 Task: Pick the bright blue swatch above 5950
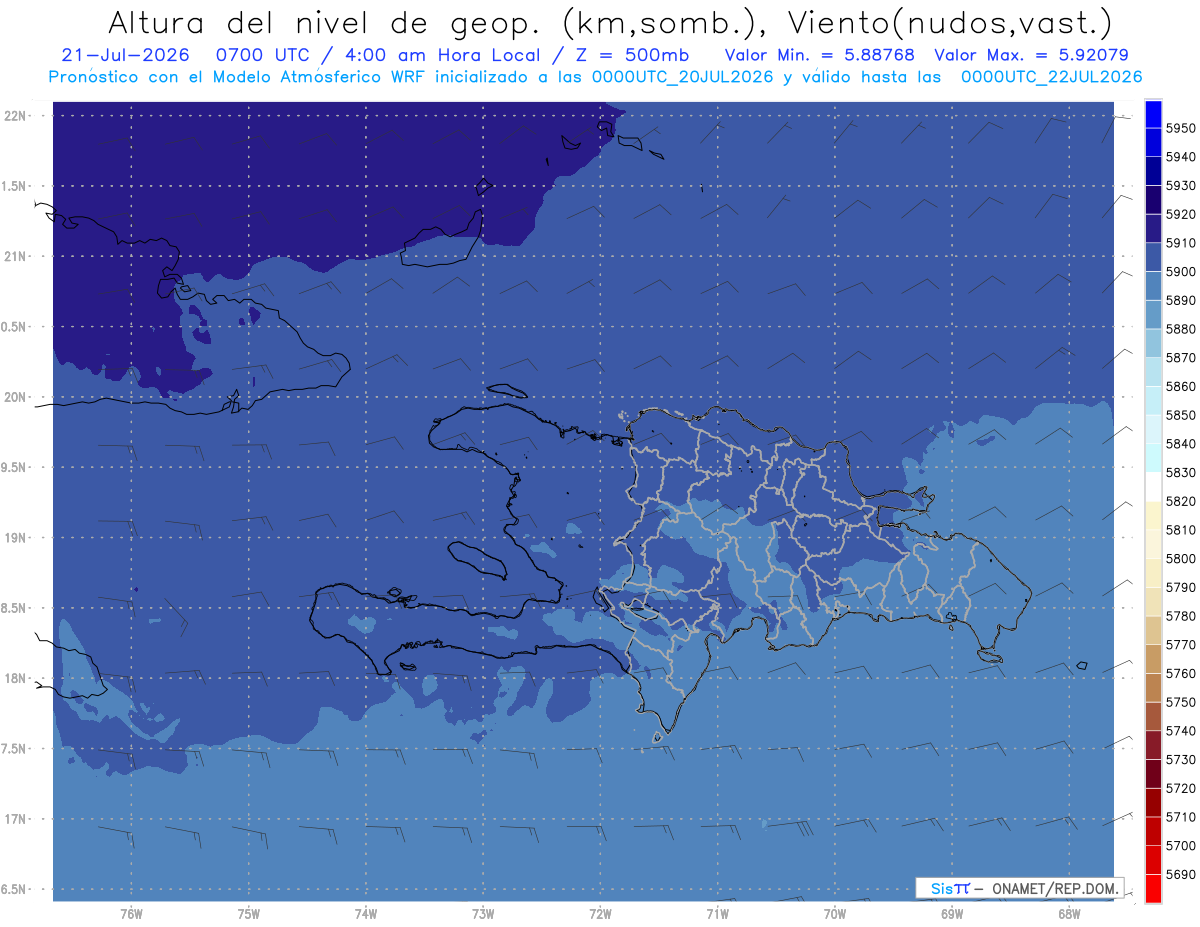tap(1153, 114)
